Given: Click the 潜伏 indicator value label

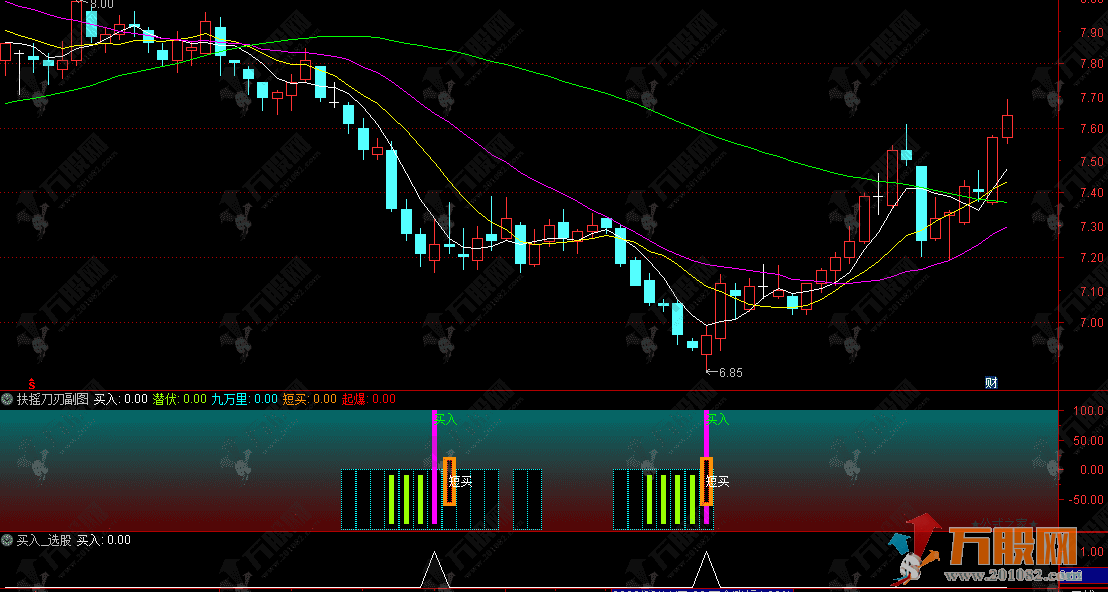Looking at the screenshot, I should tap(165, 400).
